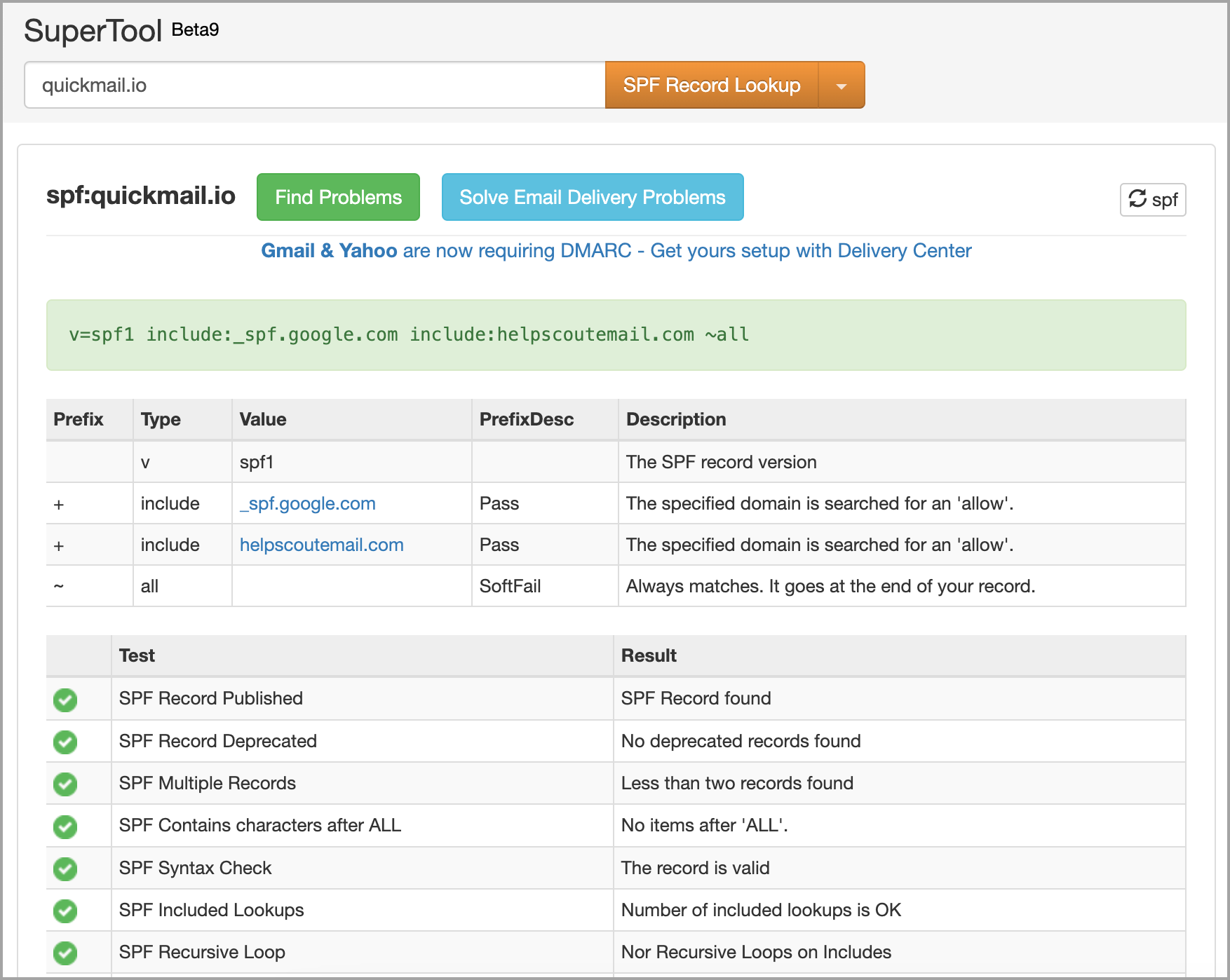This screenshot has width=1230, height=980.
Task: Click the 'SPF Record Published' test name
Action: pos(211,698)
